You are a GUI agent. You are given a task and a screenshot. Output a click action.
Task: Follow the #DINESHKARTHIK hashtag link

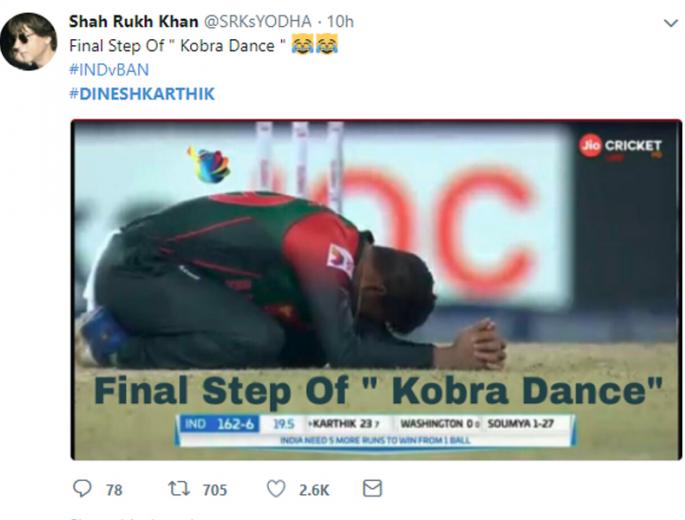141,93
